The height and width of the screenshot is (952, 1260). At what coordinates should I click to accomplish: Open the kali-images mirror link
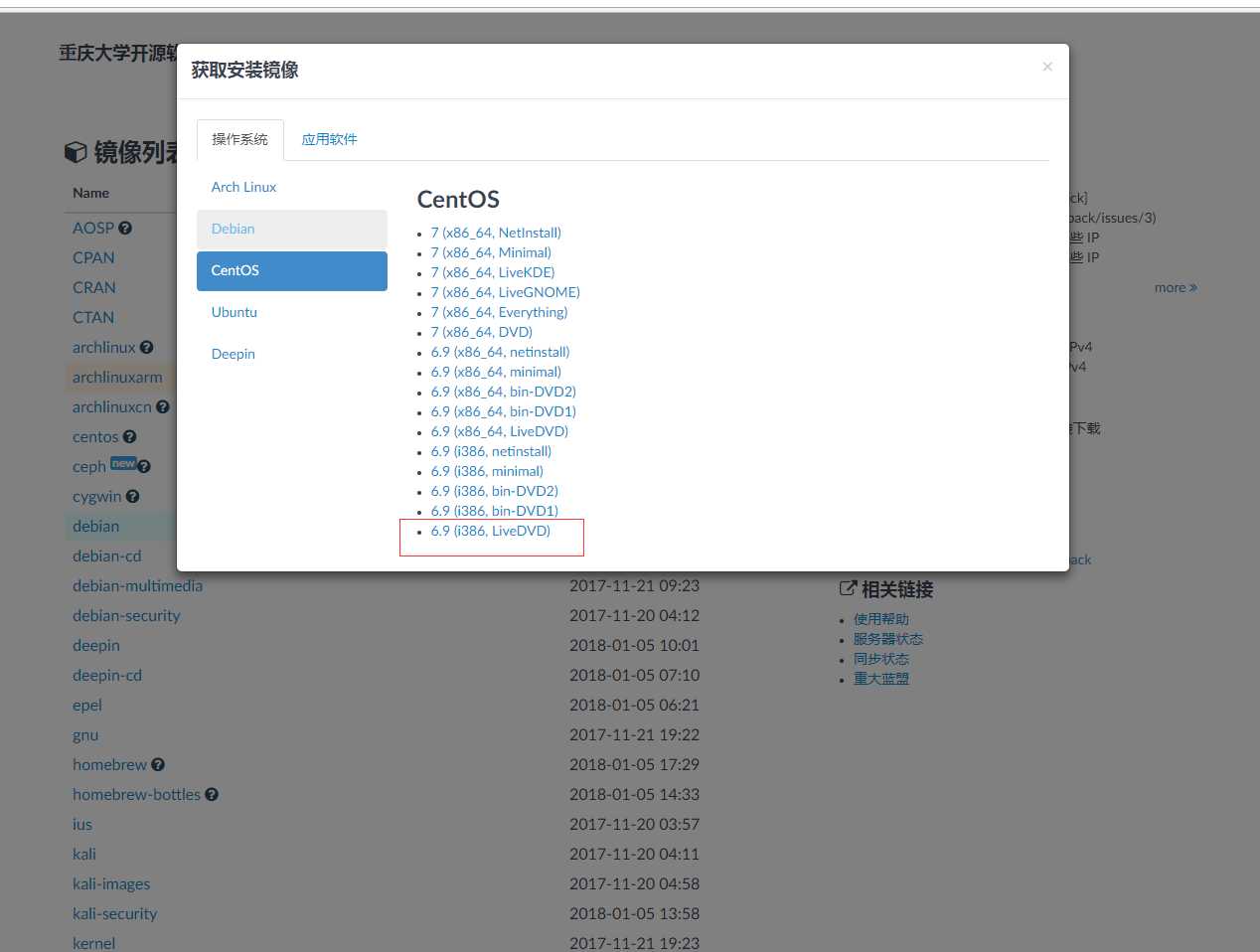pos(111,883)
